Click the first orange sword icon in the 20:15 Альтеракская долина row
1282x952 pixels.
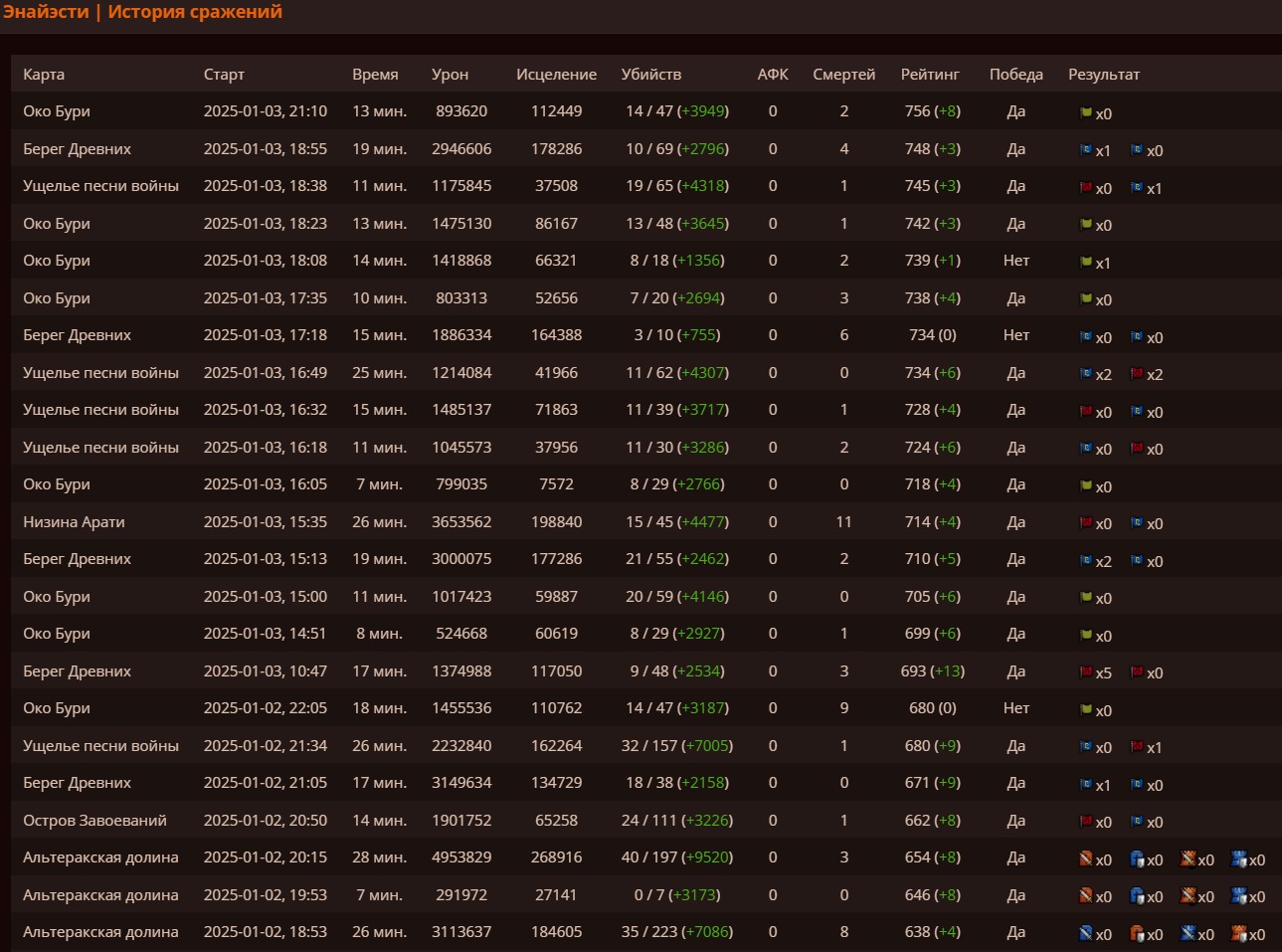1086,859
